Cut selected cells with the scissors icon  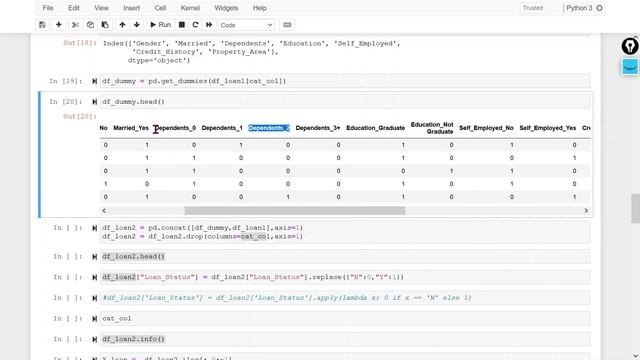click(x=75, y=25)
